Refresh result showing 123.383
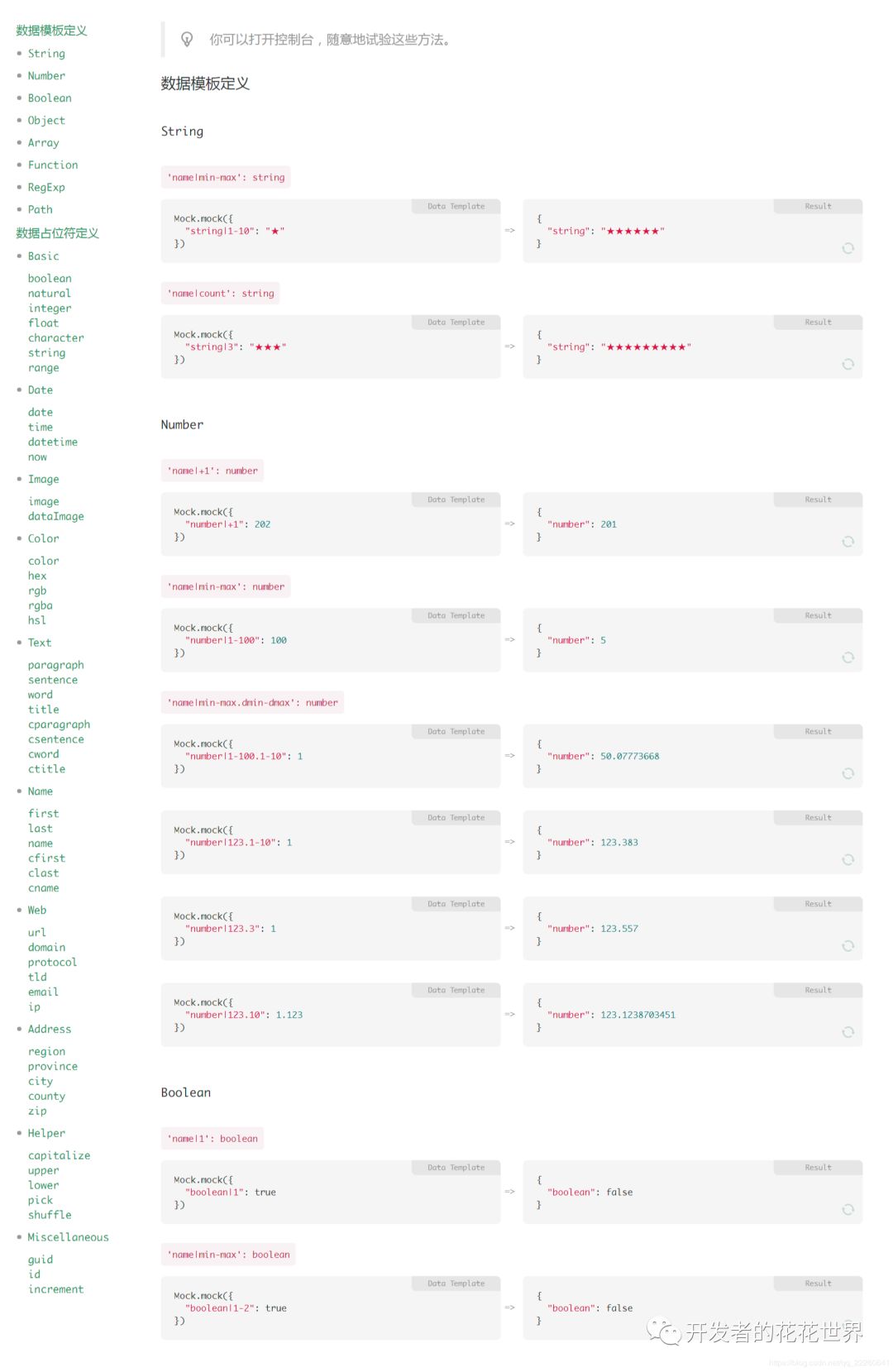Image resolution: width=893 pixels, height=1372 pixels. point(848,860)
